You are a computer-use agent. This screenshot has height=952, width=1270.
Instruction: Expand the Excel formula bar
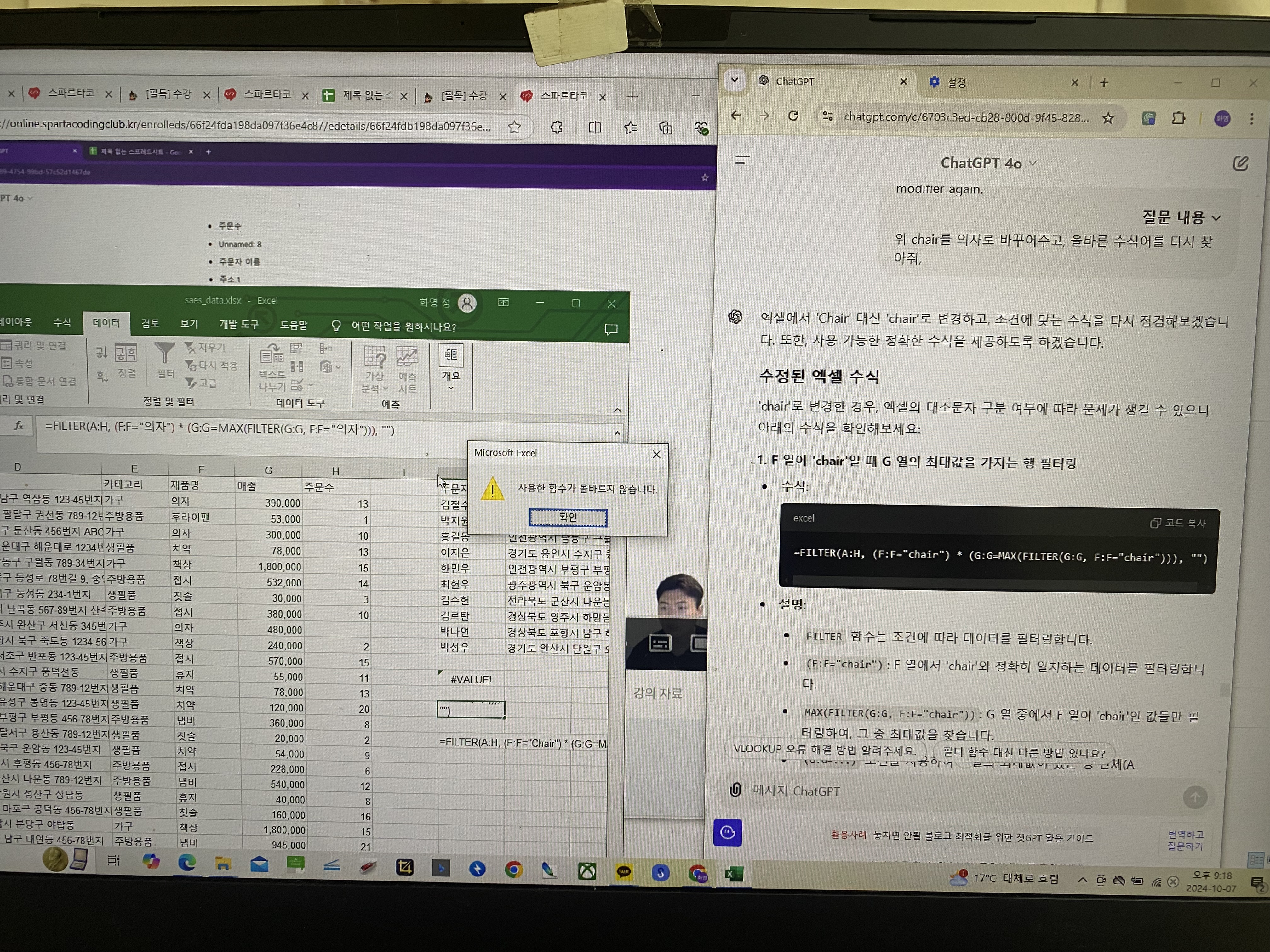617,433
